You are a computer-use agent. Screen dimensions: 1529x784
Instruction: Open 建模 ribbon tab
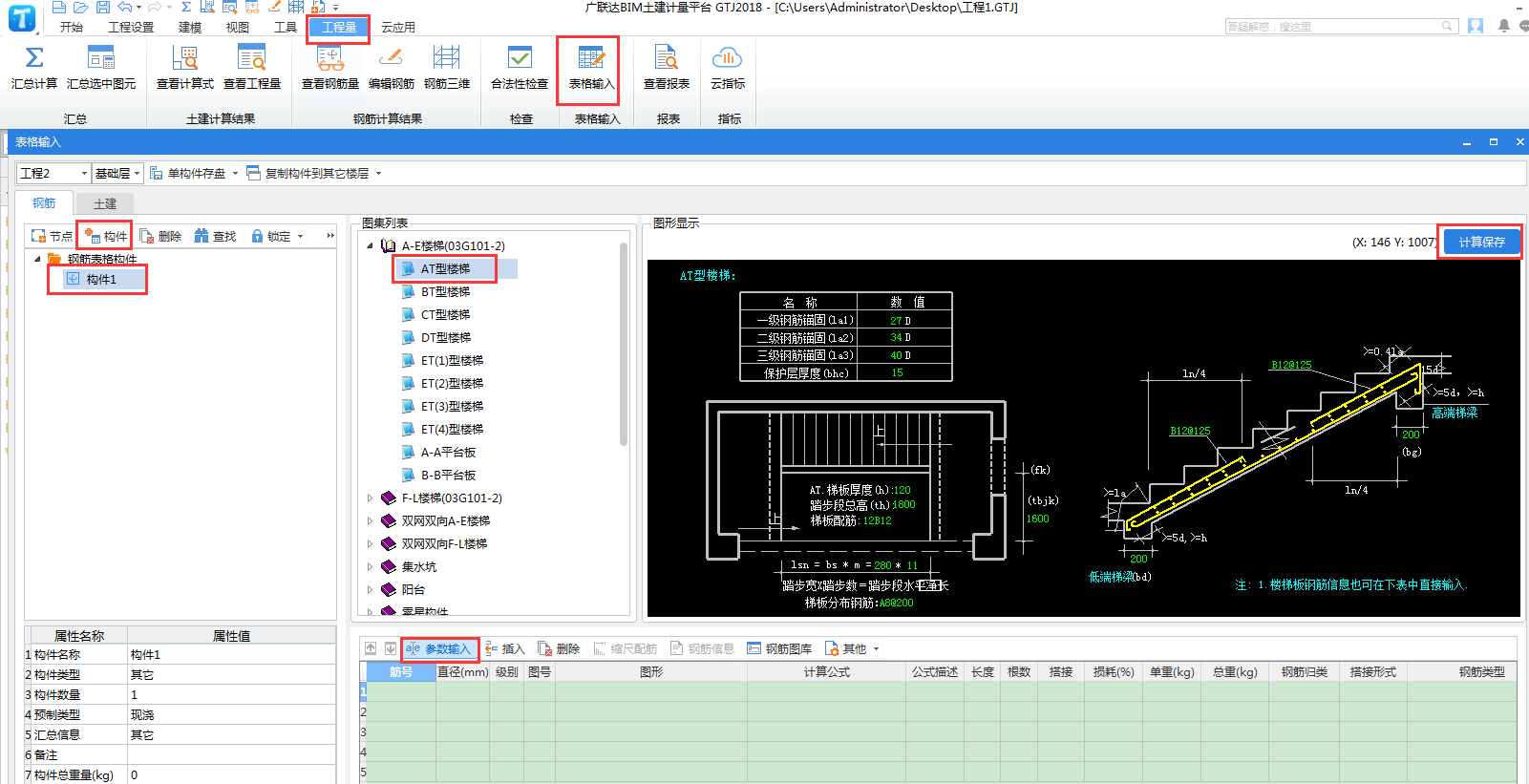point(190,27)
